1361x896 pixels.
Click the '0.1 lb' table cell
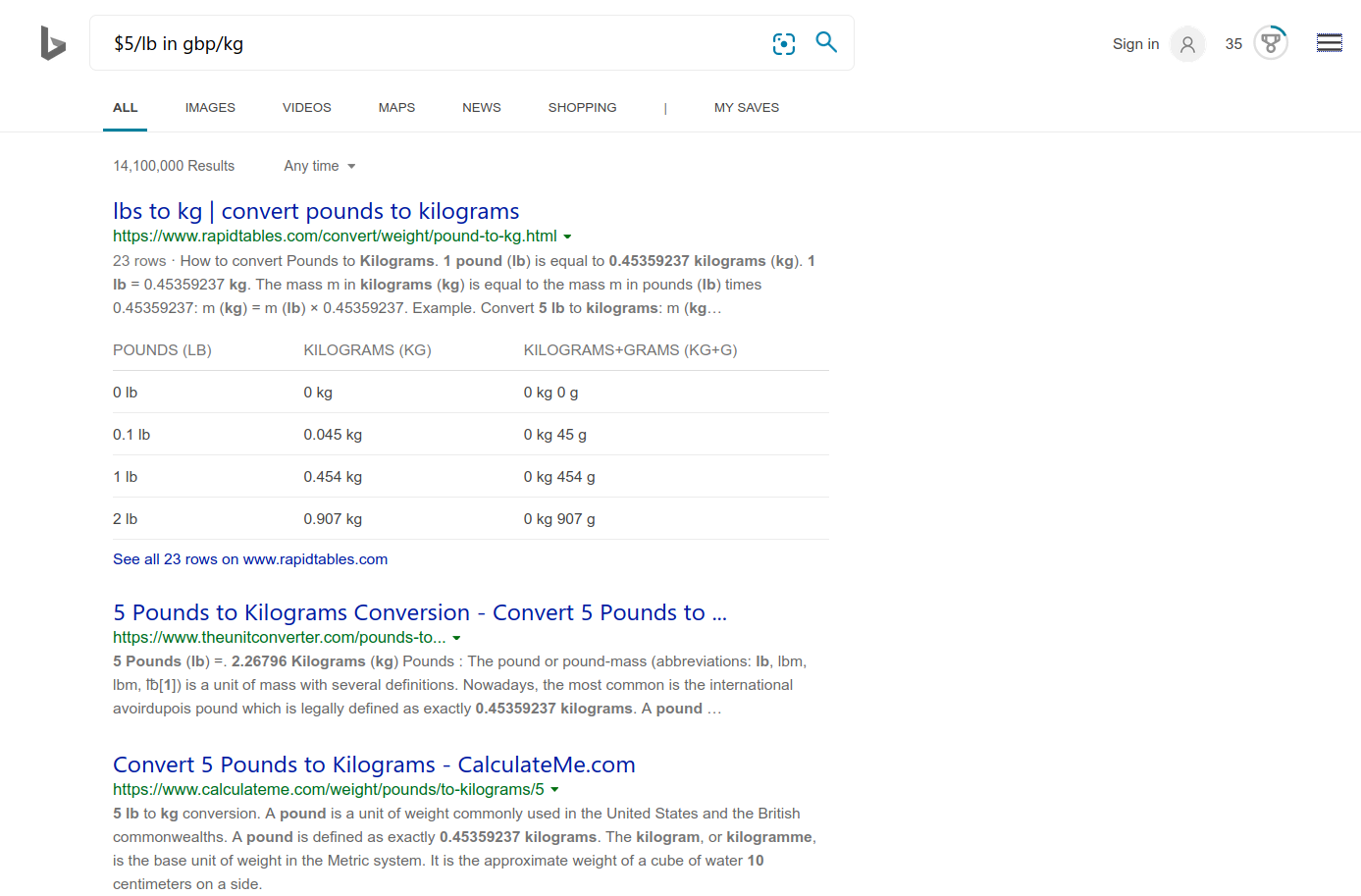pos(131,435)
